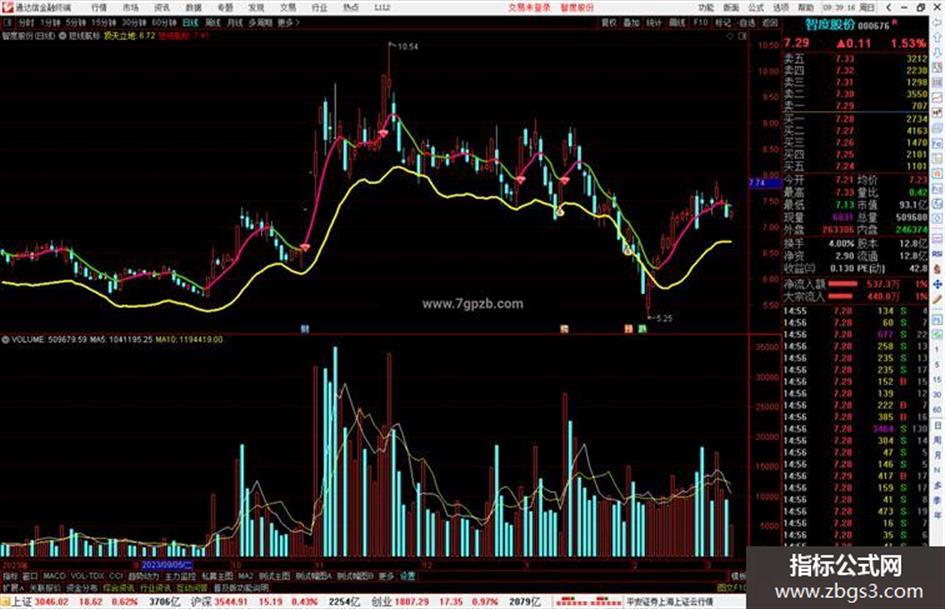The width and height of the screenshot is (945, 609).
Task: Open the 关联报价 tab
Action: point(45,587)
